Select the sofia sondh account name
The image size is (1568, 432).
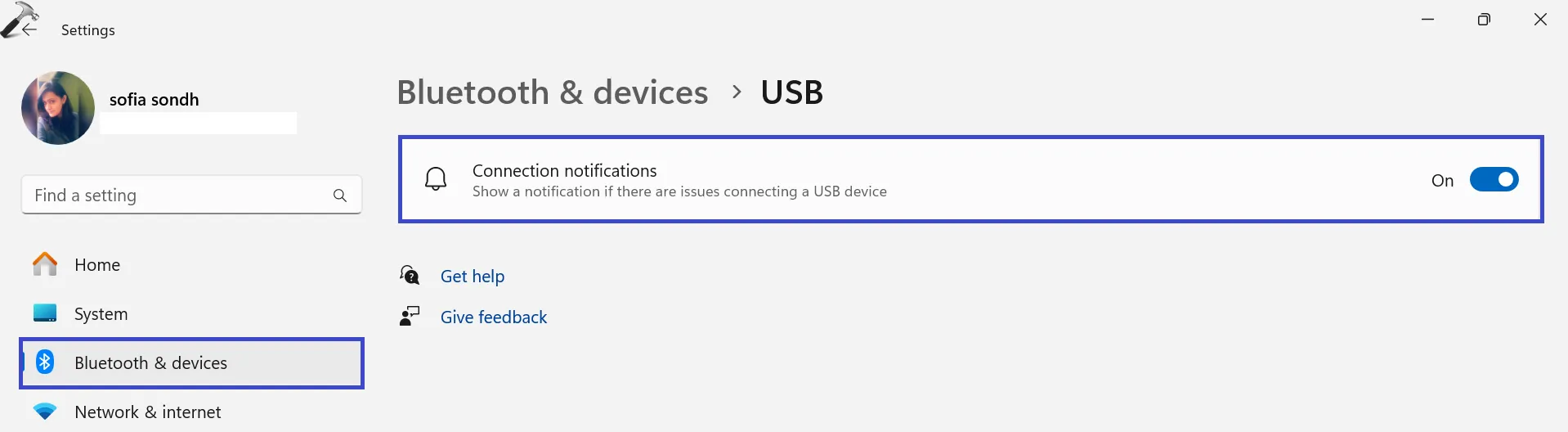155,100
